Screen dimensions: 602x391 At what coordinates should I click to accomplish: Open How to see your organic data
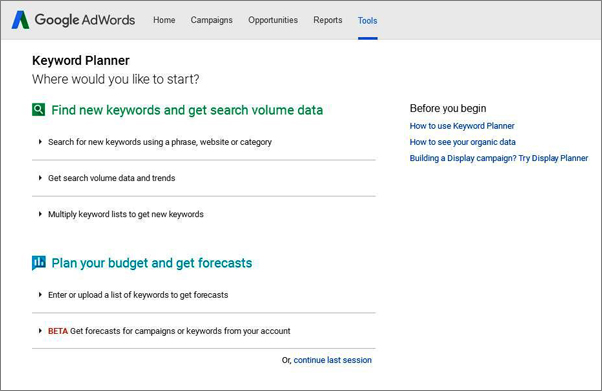click(x=462, y=142)
